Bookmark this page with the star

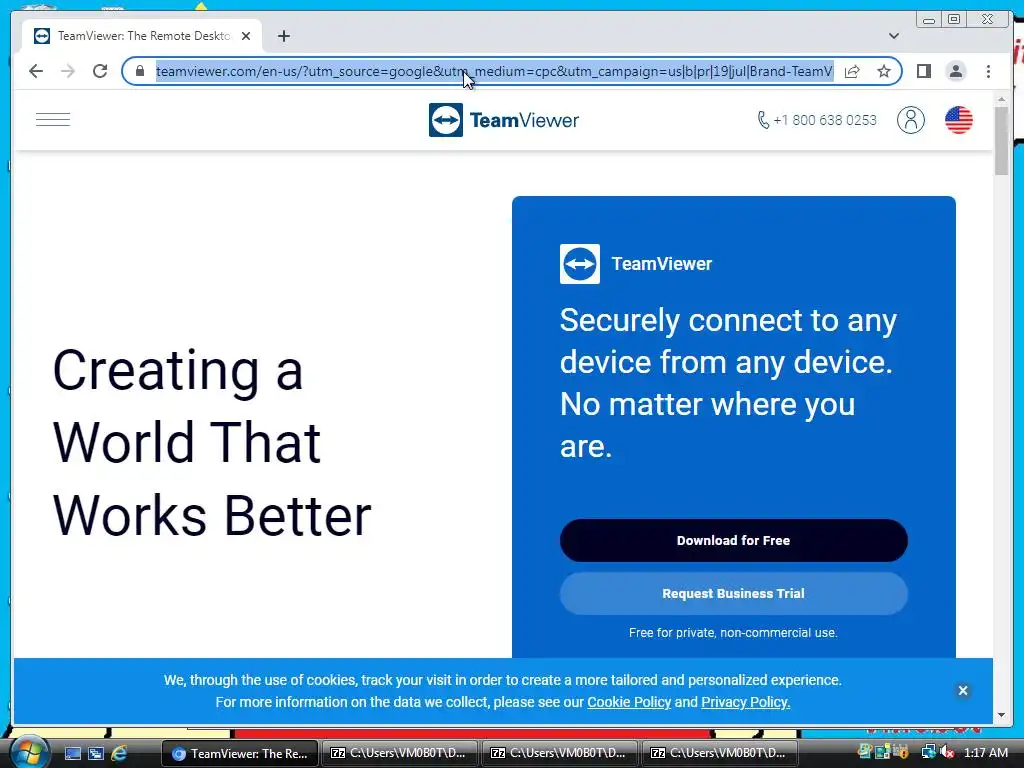(884, 71)
